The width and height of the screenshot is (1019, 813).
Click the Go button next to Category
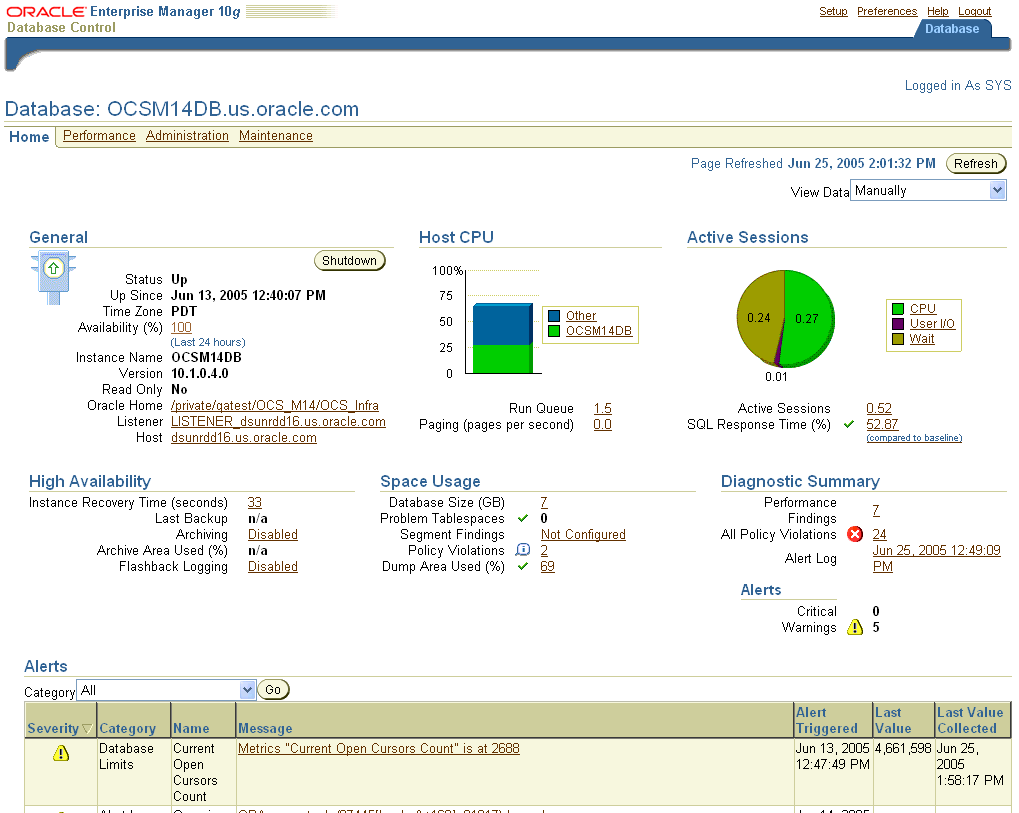[x=273, y=690]
